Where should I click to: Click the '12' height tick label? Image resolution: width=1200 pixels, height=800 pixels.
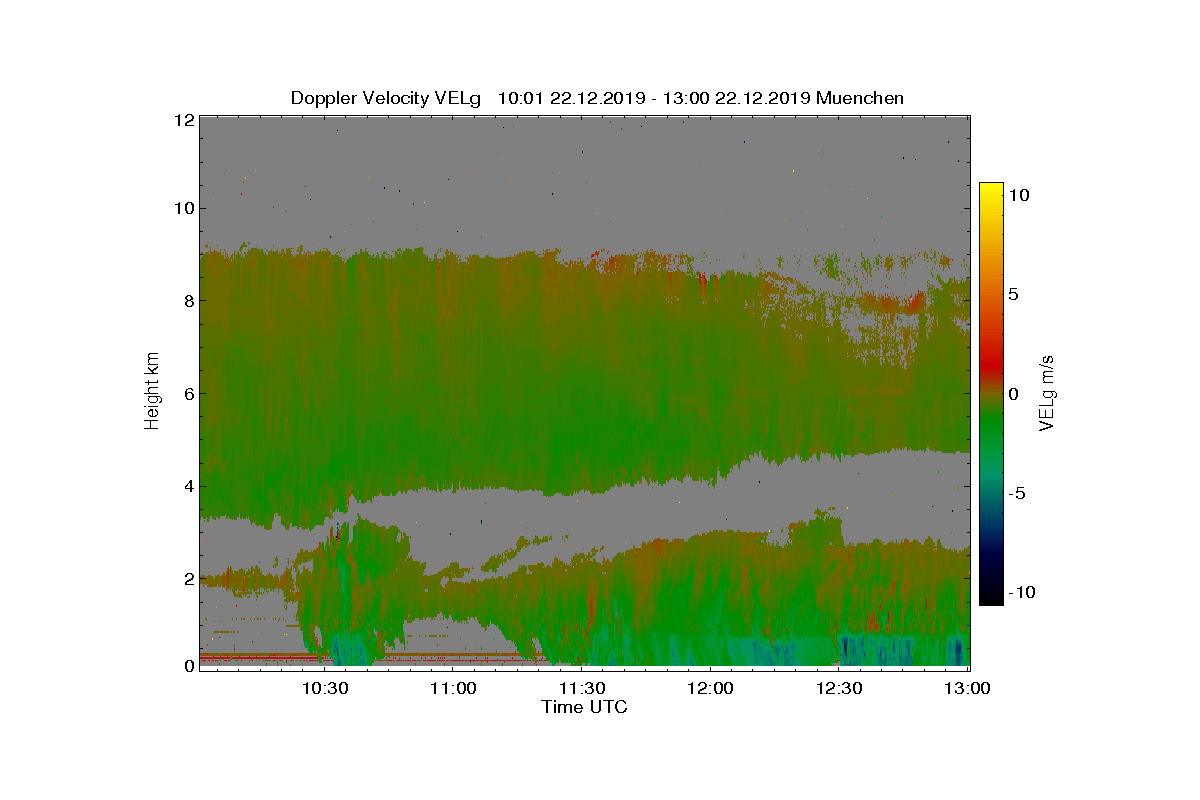[x=183, y=120]
